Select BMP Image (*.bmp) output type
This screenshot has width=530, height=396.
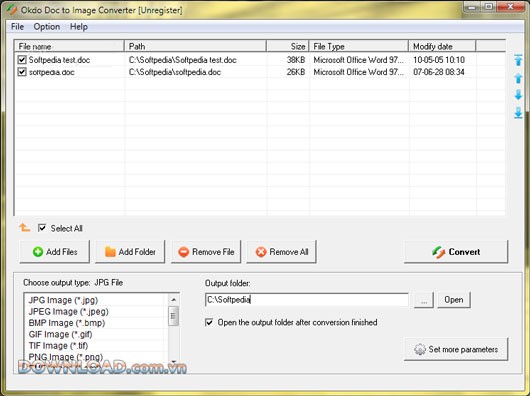click(x=67, y=323)
